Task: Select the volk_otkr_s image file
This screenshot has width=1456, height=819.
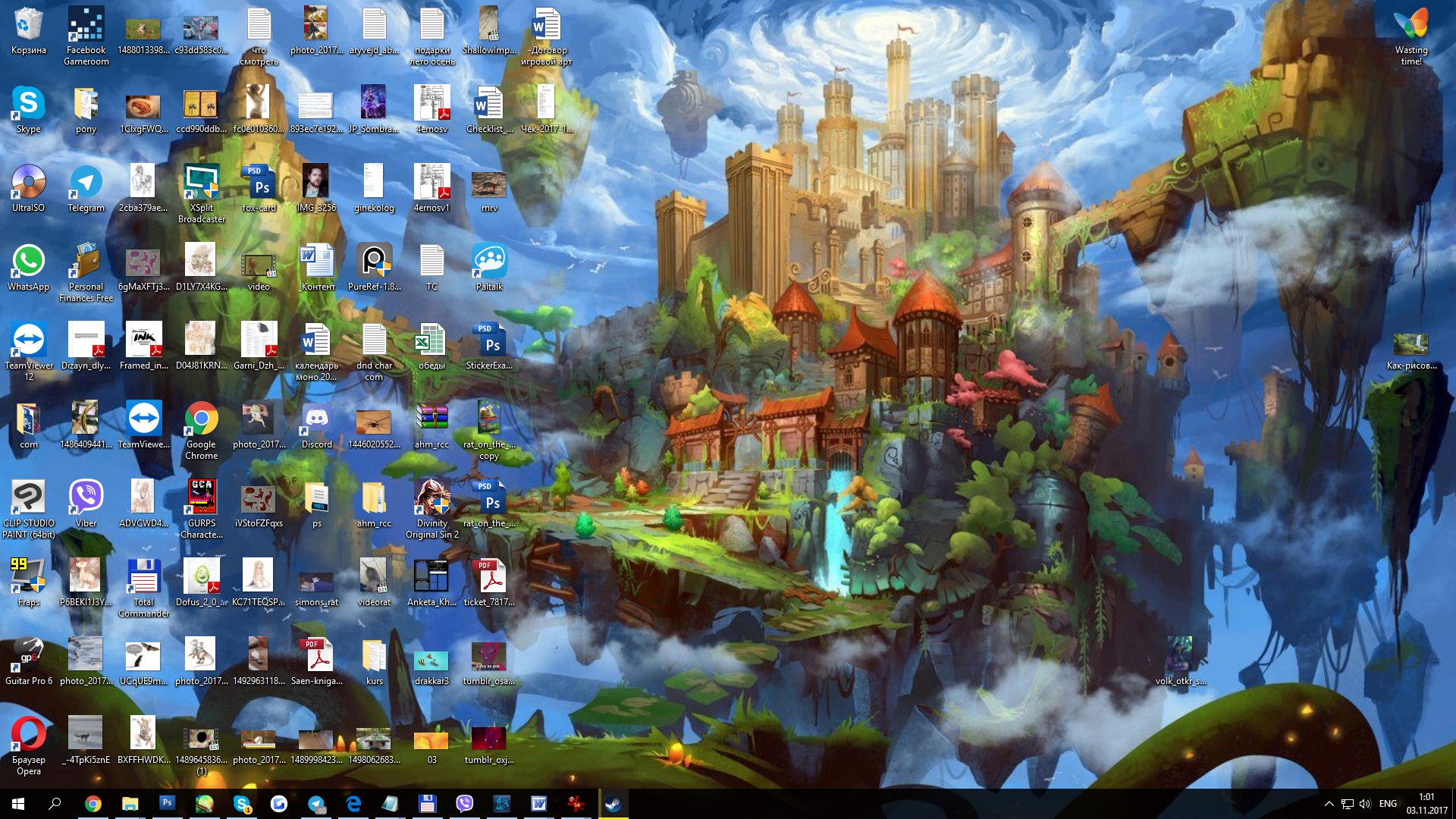Action: pyautogui.click(x=1180, y=663)
